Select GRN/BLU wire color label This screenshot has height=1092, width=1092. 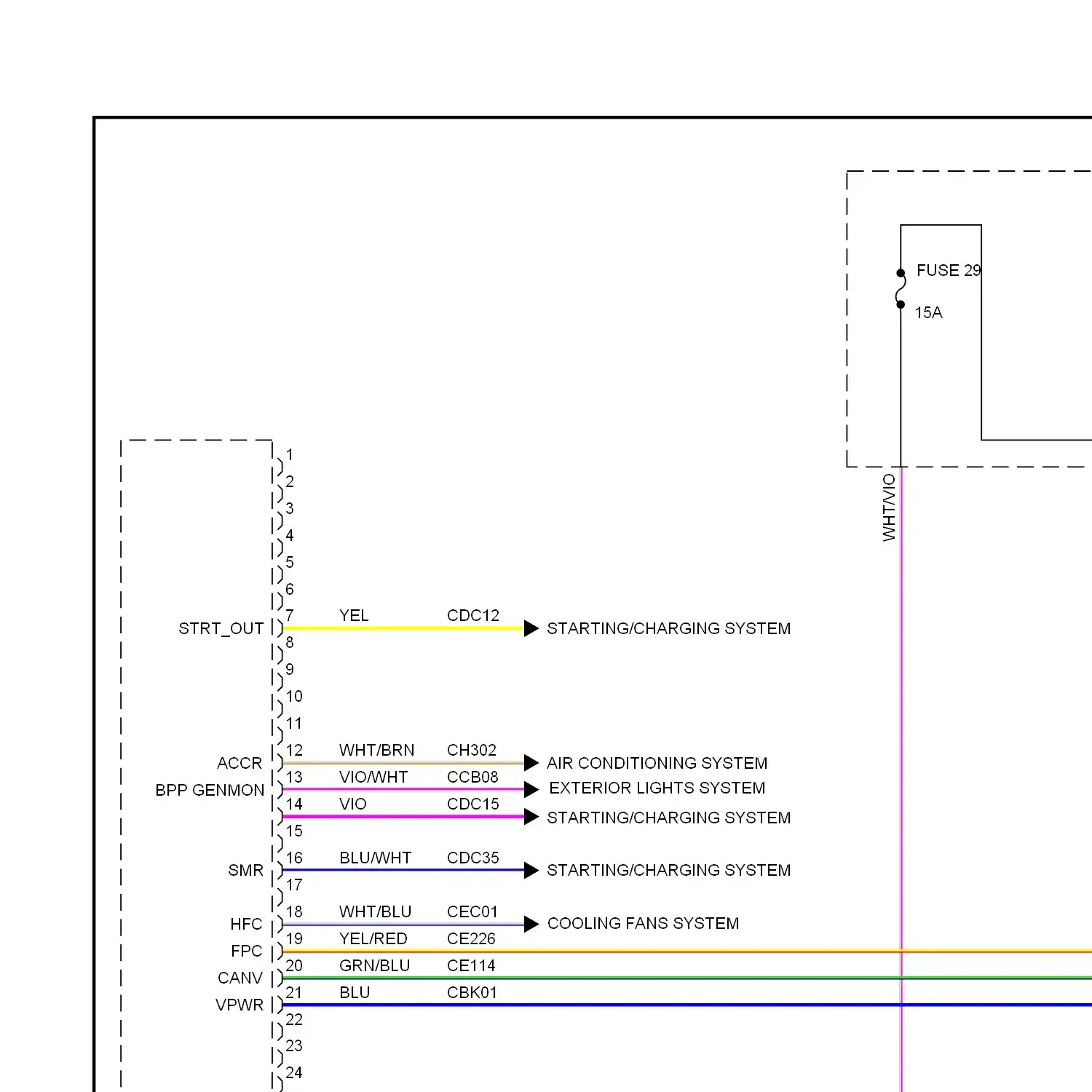point(374,965)
